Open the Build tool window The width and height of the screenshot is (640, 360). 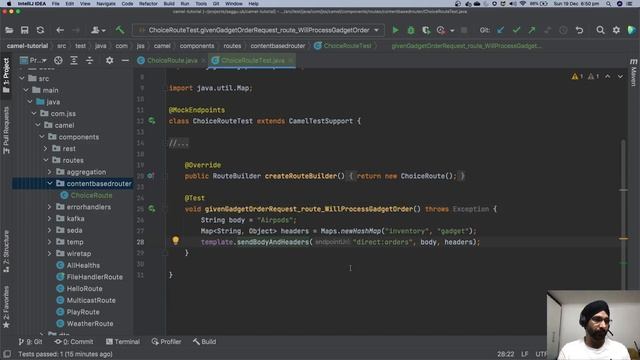point(204,342)
